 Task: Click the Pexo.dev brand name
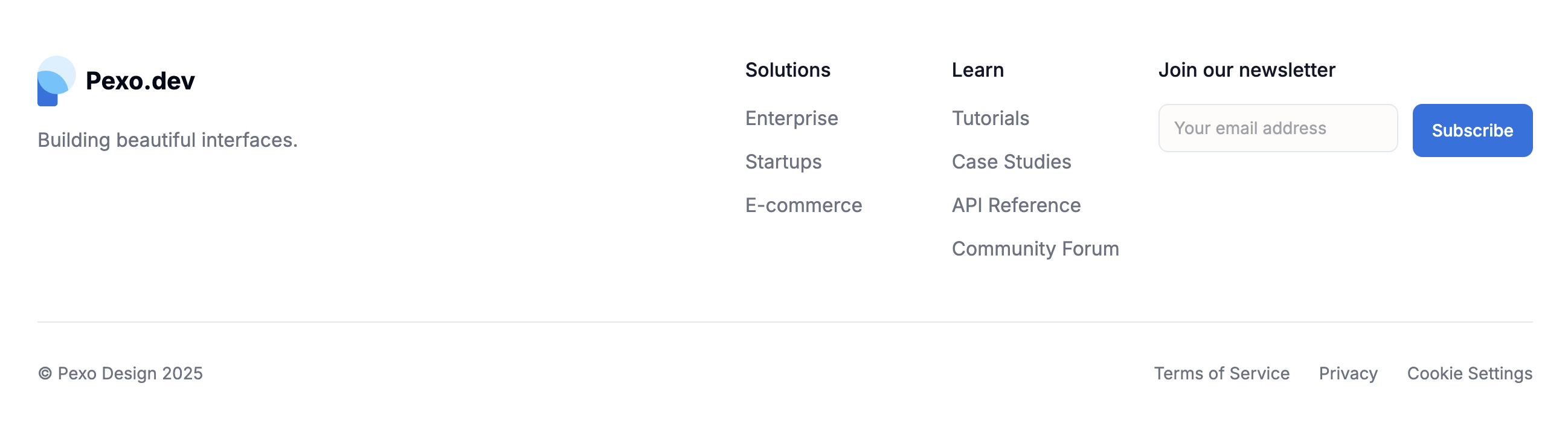140,81
